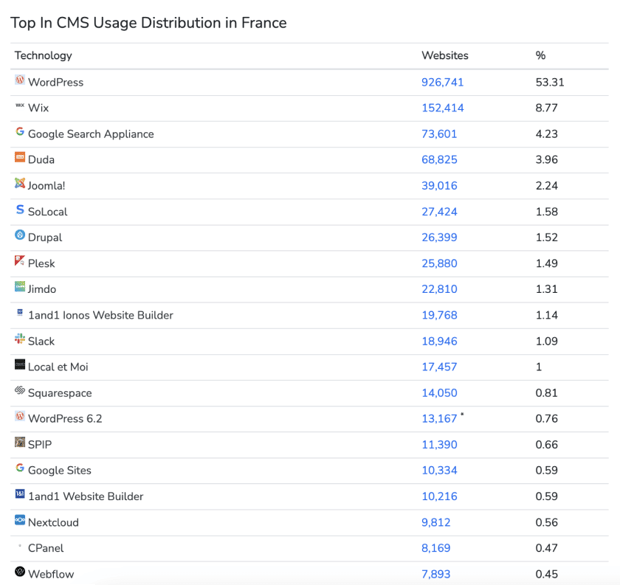620x585 pixels.
Task: Click the Technology column header
Action: 43,56
